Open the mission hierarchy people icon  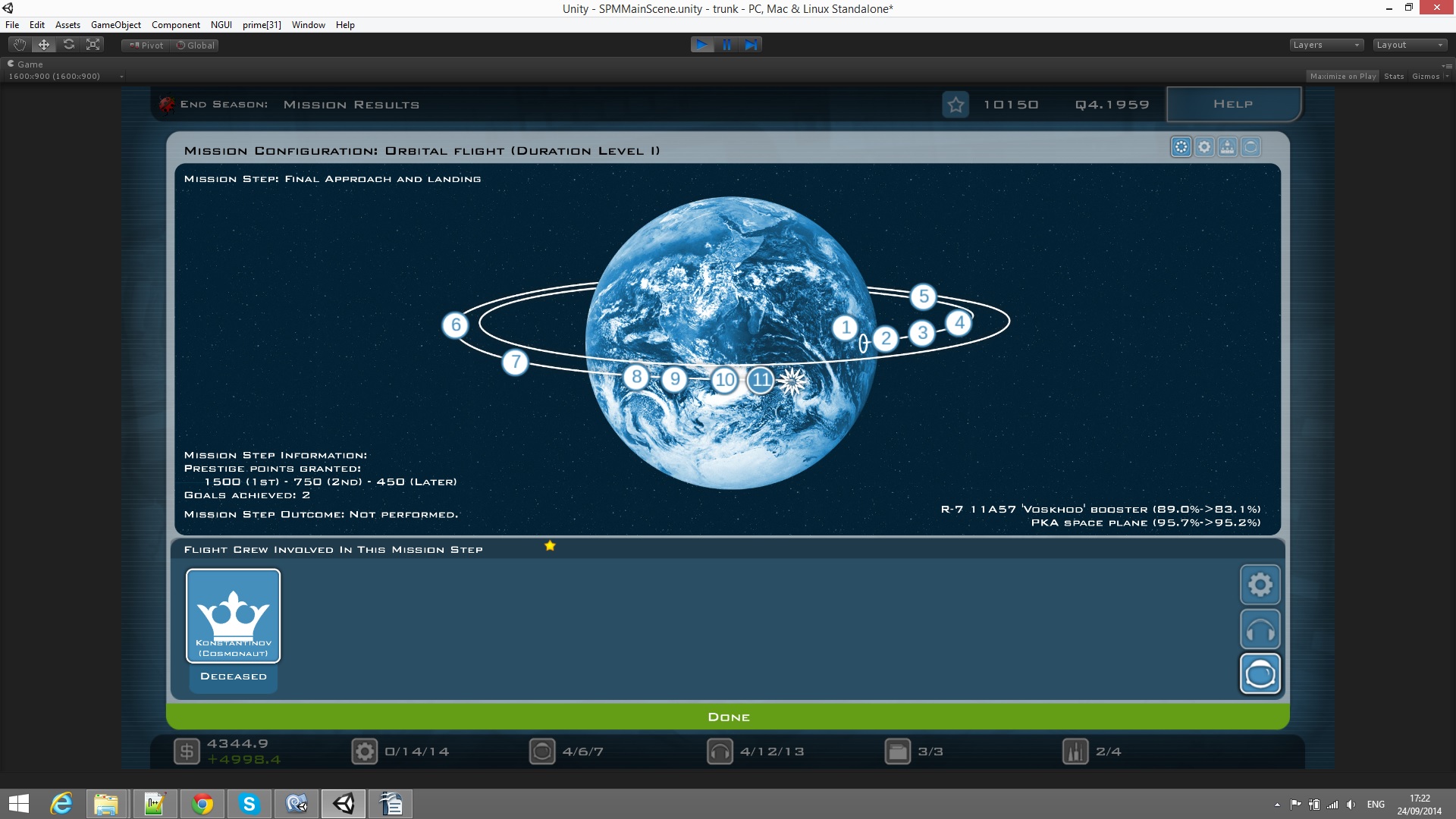[1228, 147]
